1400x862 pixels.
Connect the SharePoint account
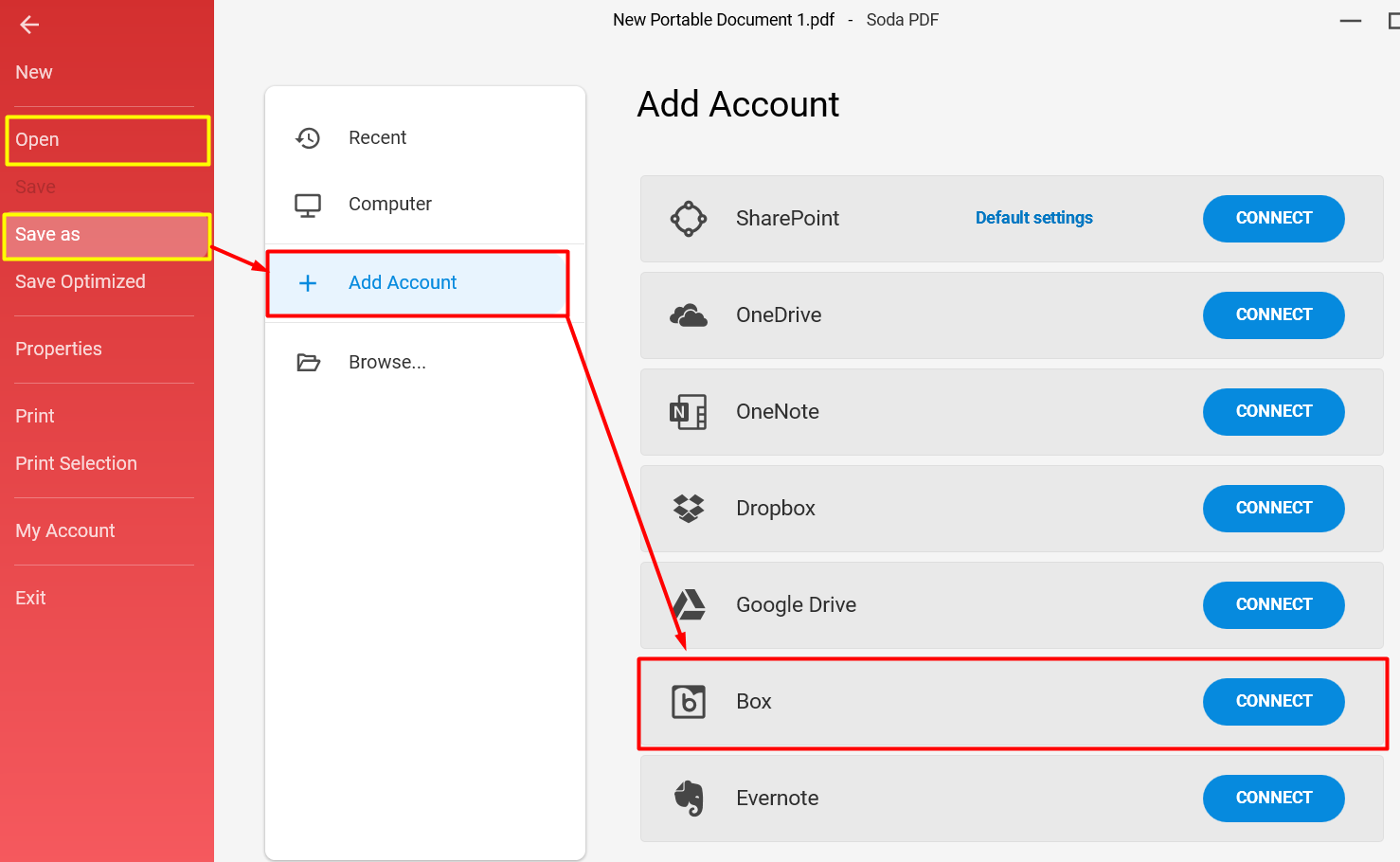point(1274,219)
